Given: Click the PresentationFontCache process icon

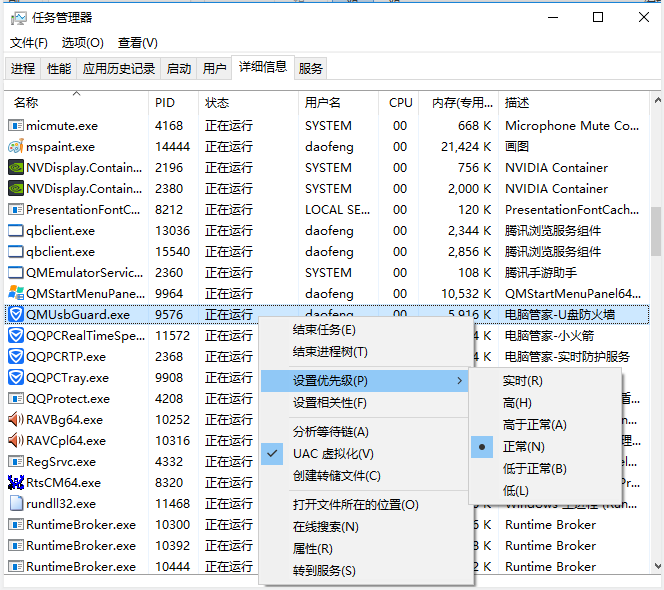Looking at the screenshot, I should (16, 210).
